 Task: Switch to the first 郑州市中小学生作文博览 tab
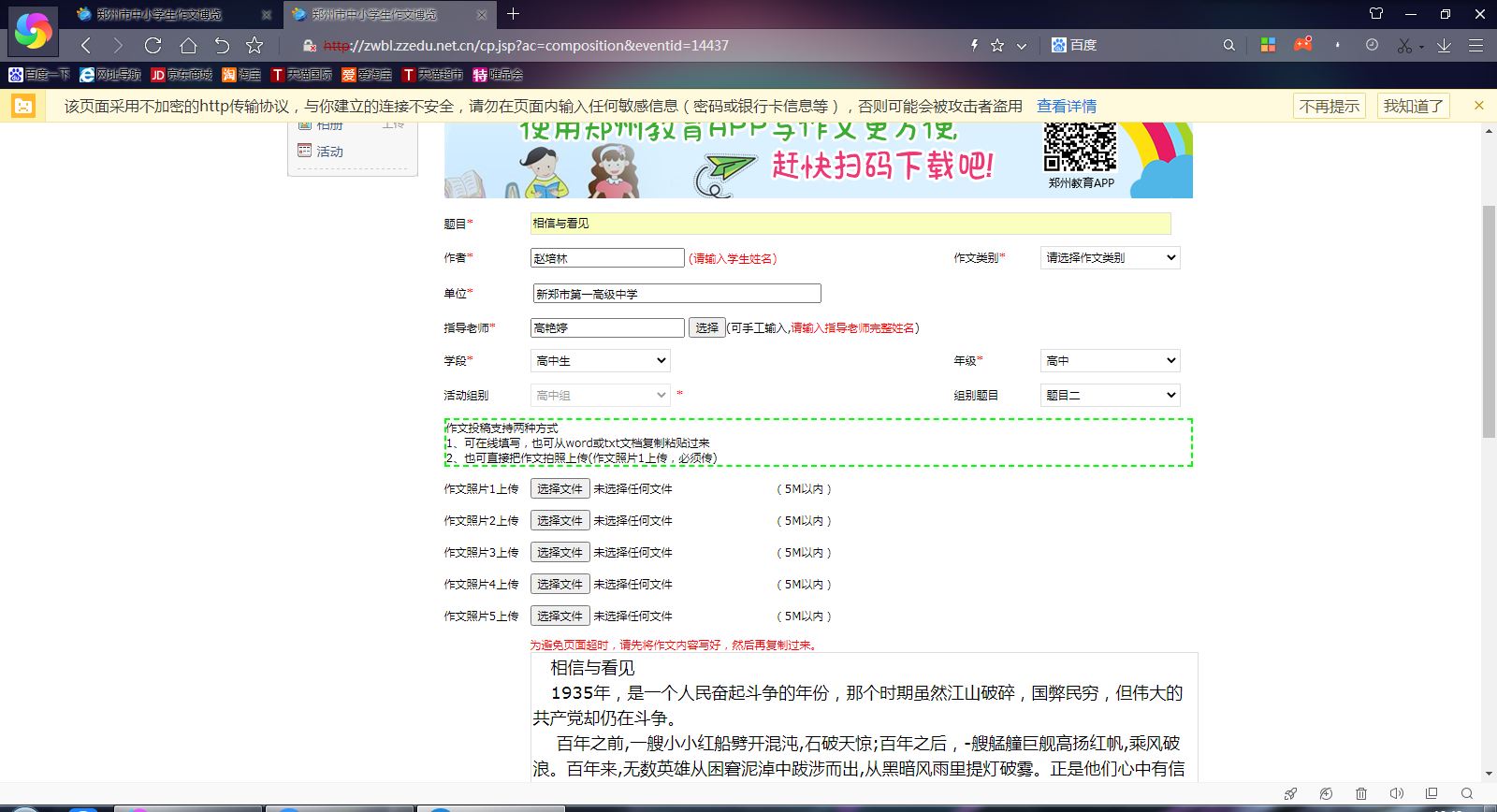159,15
